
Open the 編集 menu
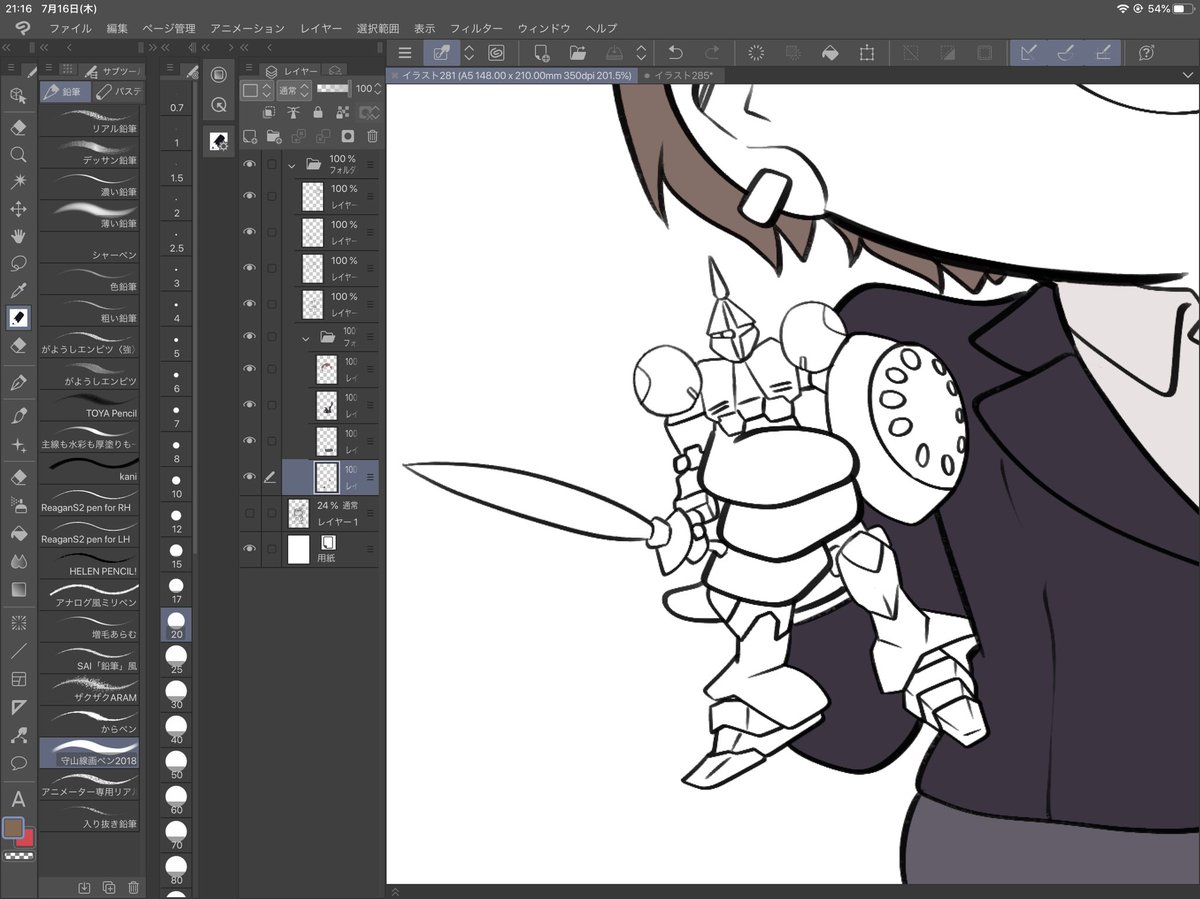click(x=117, y=28)
